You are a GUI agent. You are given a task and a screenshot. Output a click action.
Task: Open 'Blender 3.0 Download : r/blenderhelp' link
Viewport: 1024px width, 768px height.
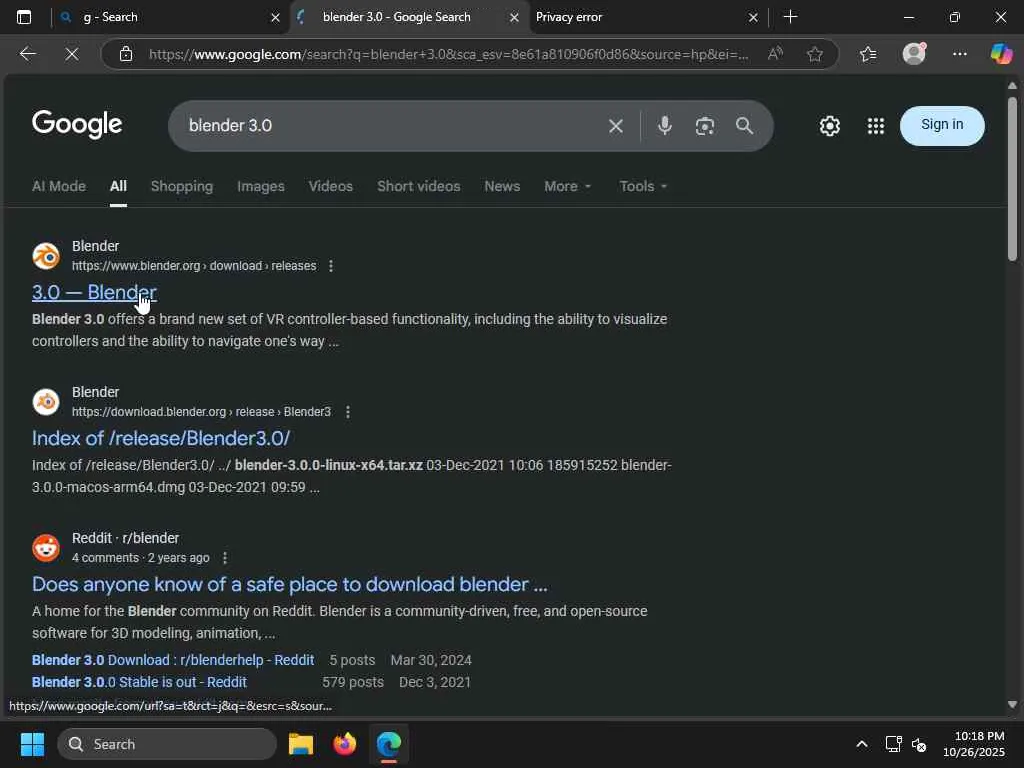coord(173,660)
